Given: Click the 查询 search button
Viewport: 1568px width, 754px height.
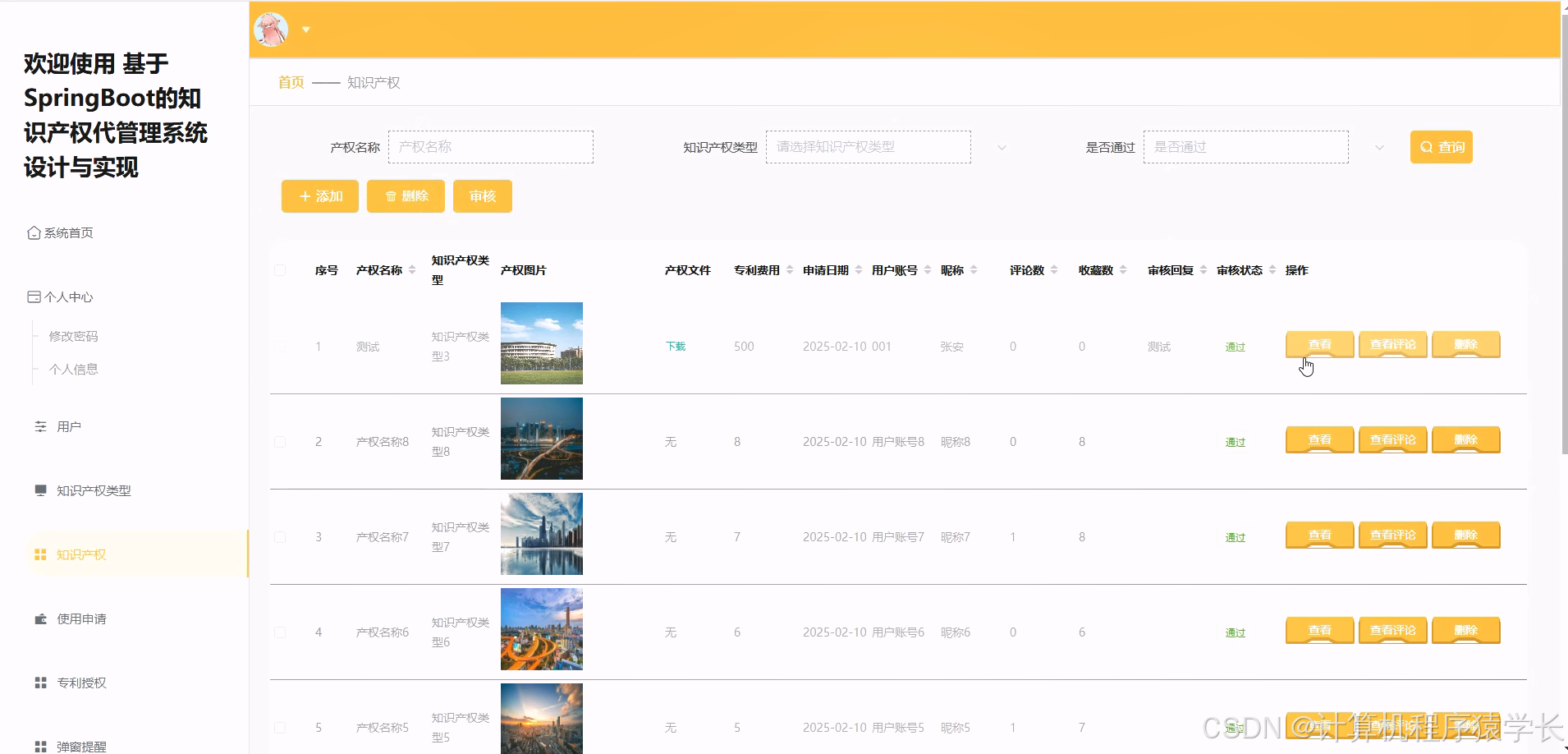Looking at the screenshot, I should 1440,146.
